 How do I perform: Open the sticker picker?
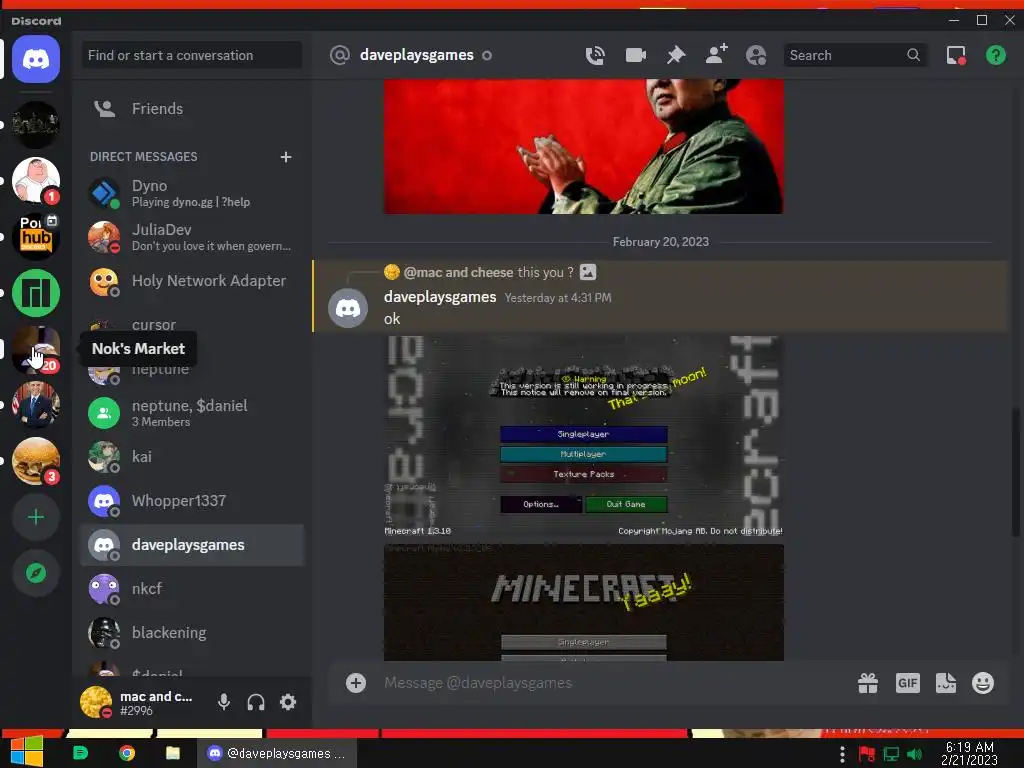[946, 683]
